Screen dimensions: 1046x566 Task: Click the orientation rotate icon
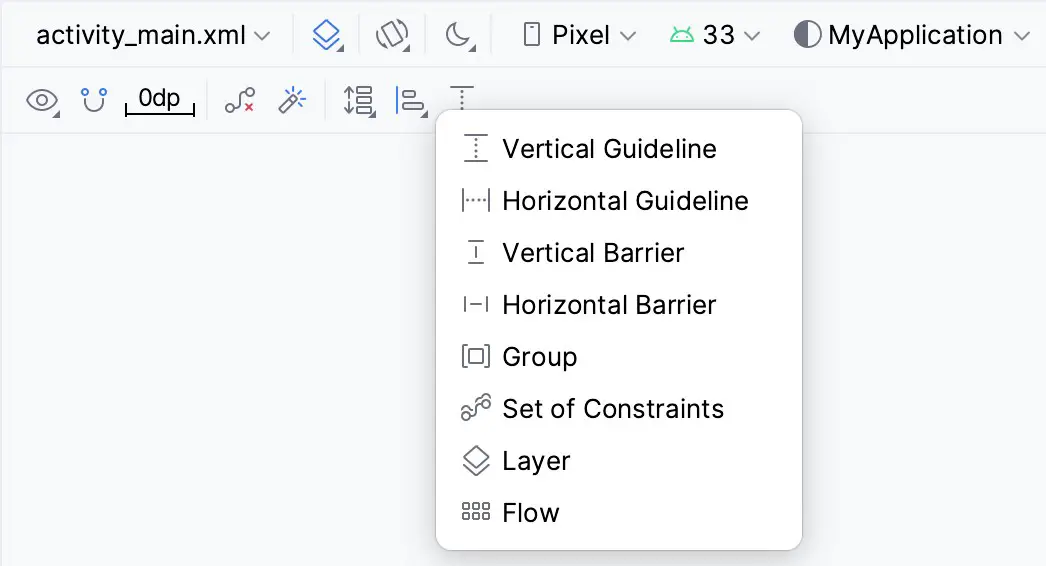pos(392,35)
